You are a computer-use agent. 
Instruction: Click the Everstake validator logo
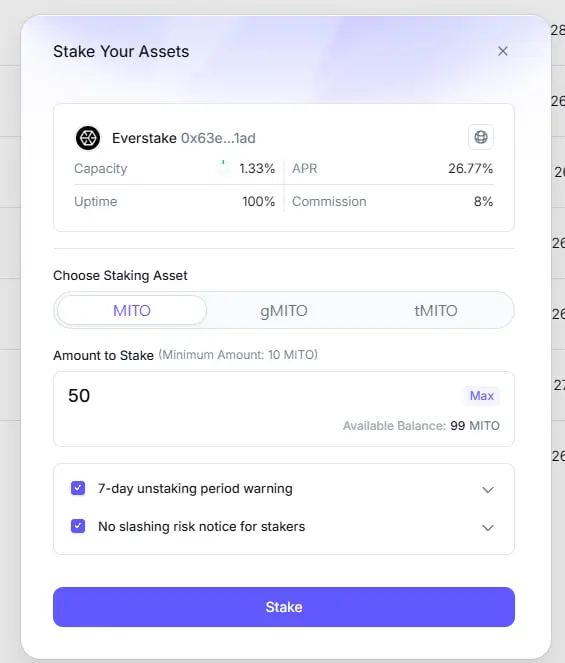point(88,138)
